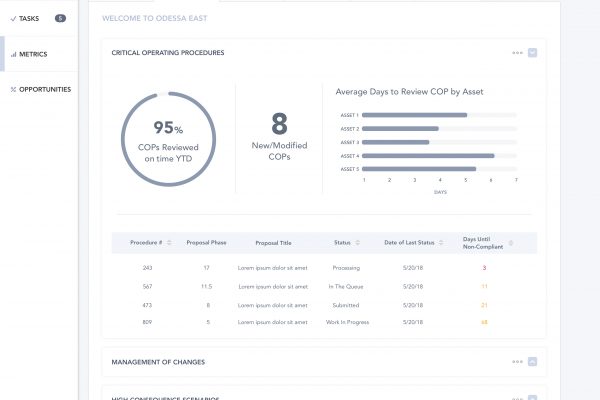Click the Asset 5 bar in chart

419,169
